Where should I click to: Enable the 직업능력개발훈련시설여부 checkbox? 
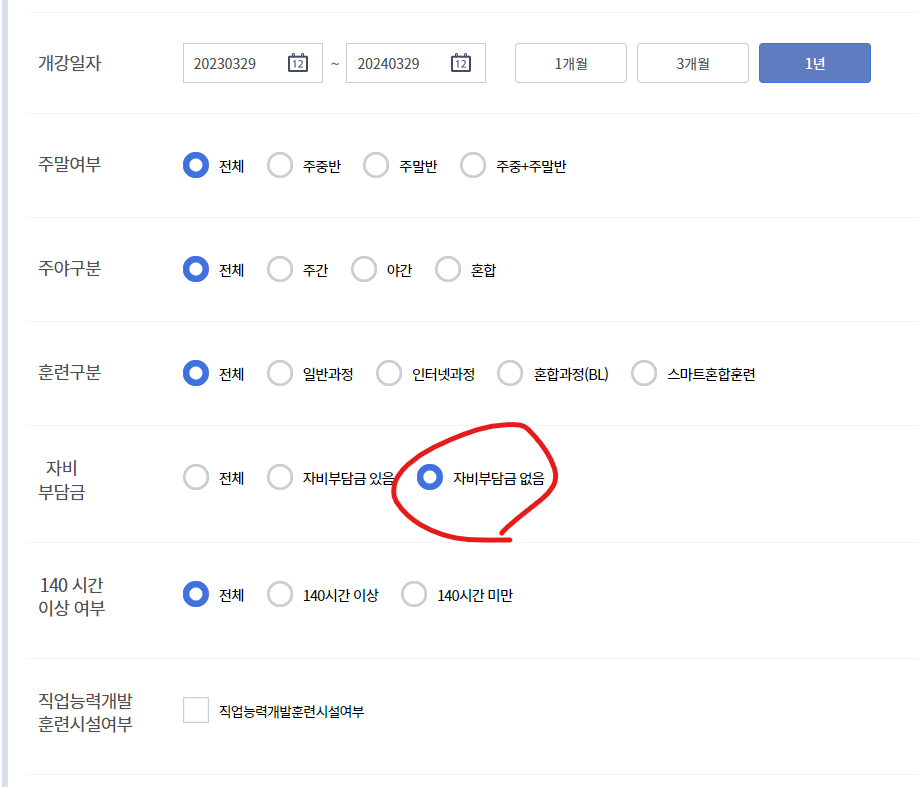point(195,710)
